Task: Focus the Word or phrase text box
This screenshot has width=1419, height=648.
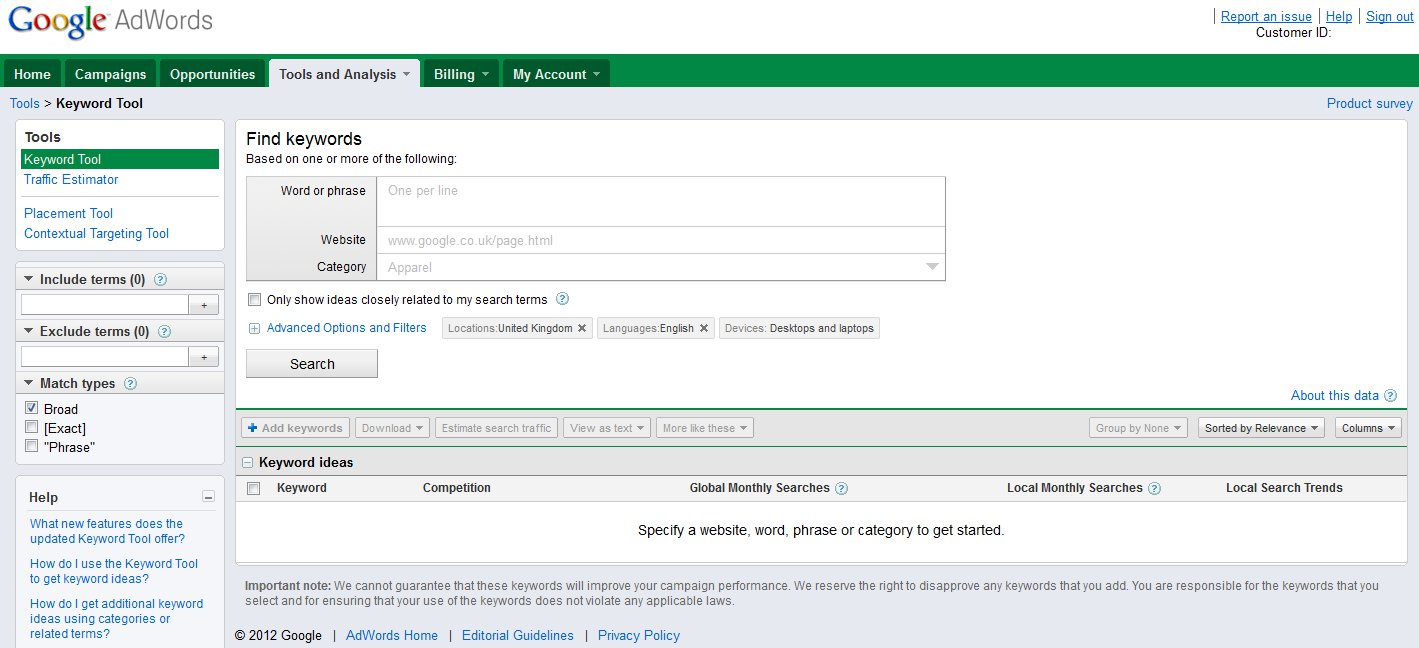Action: pyautogui.click(x=660, y=202)
